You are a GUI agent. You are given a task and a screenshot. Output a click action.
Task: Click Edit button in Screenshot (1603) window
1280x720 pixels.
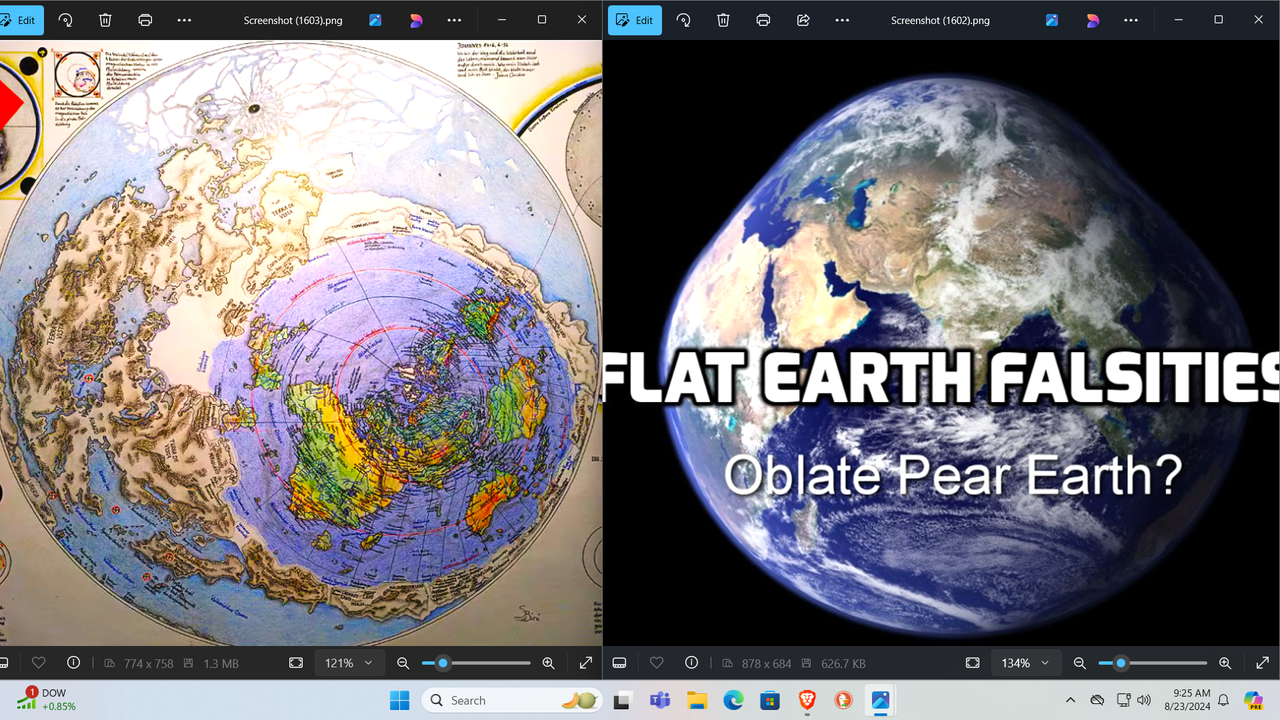[x=20, y=20]
